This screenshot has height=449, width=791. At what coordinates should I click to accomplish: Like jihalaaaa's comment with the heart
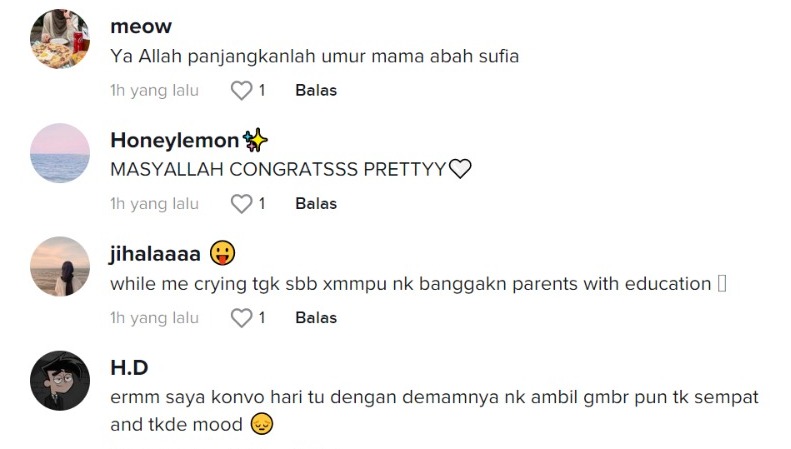point(241,318)
